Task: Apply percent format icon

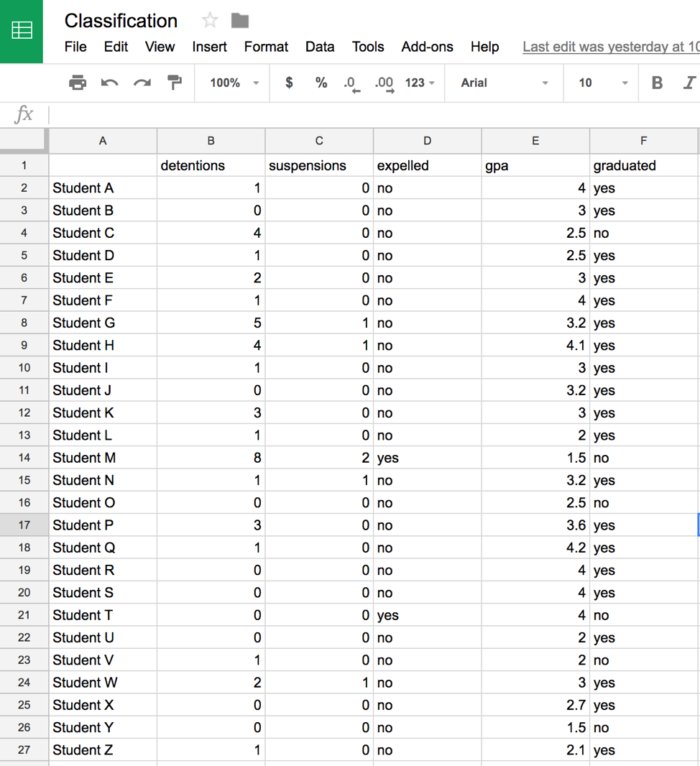Action: coord(321,82)
